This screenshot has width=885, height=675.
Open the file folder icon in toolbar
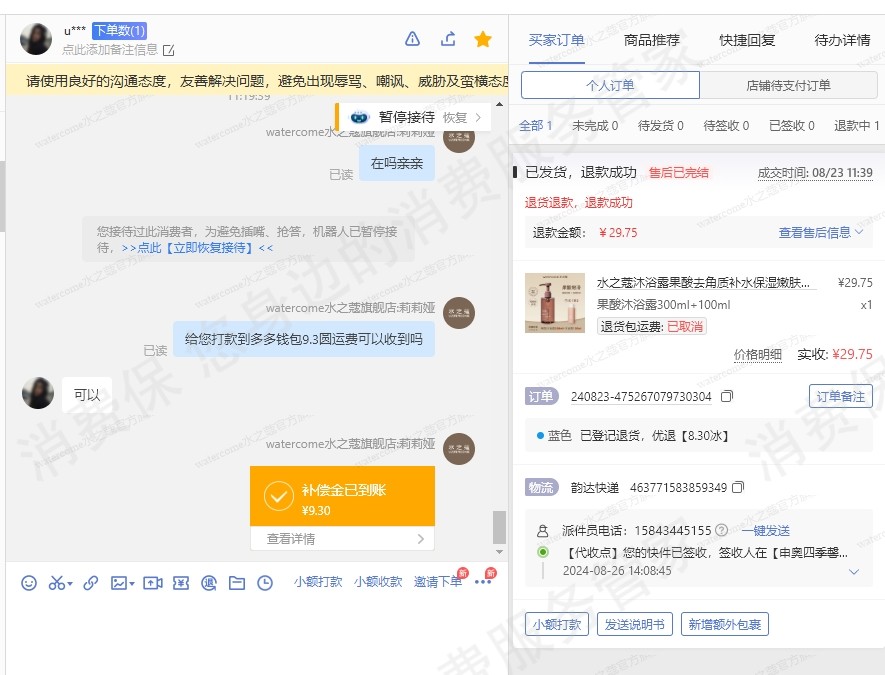coord(236,582)
